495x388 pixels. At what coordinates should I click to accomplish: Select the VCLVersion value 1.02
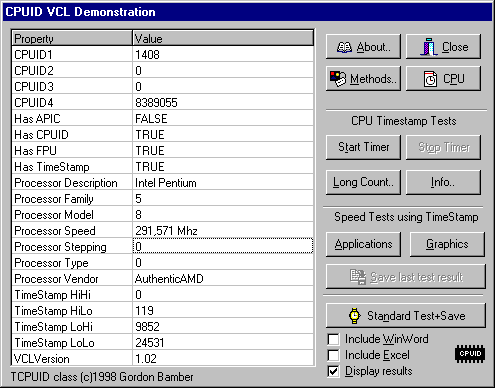(x=223, y=358)
